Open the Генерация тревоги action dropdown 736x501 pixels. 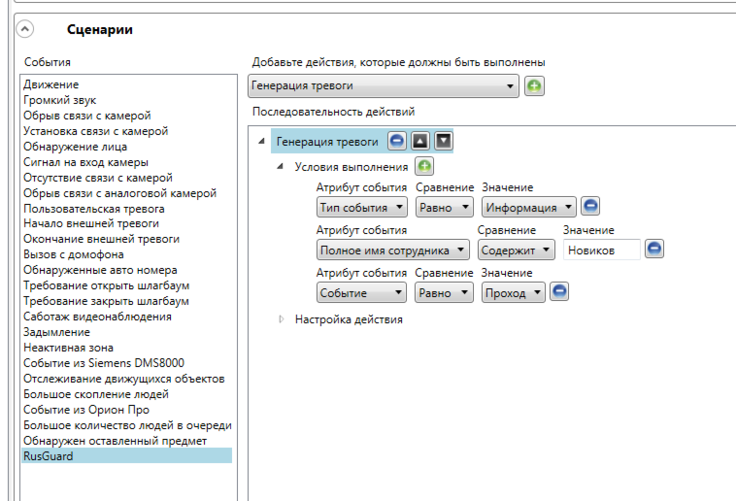[x=383, y=86]
